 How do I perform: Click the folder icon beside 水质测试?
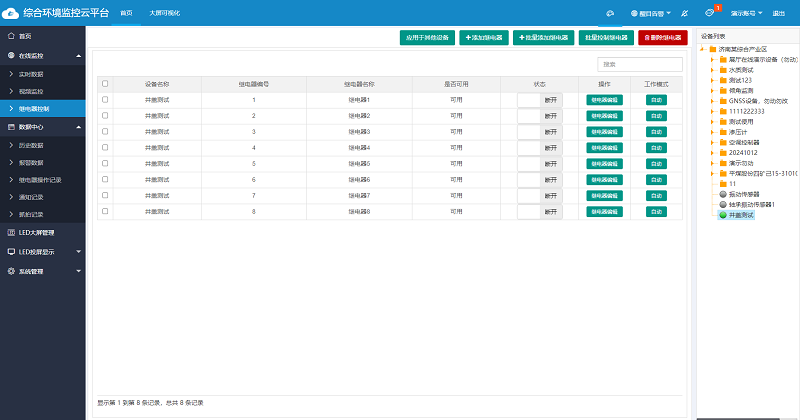723,70
